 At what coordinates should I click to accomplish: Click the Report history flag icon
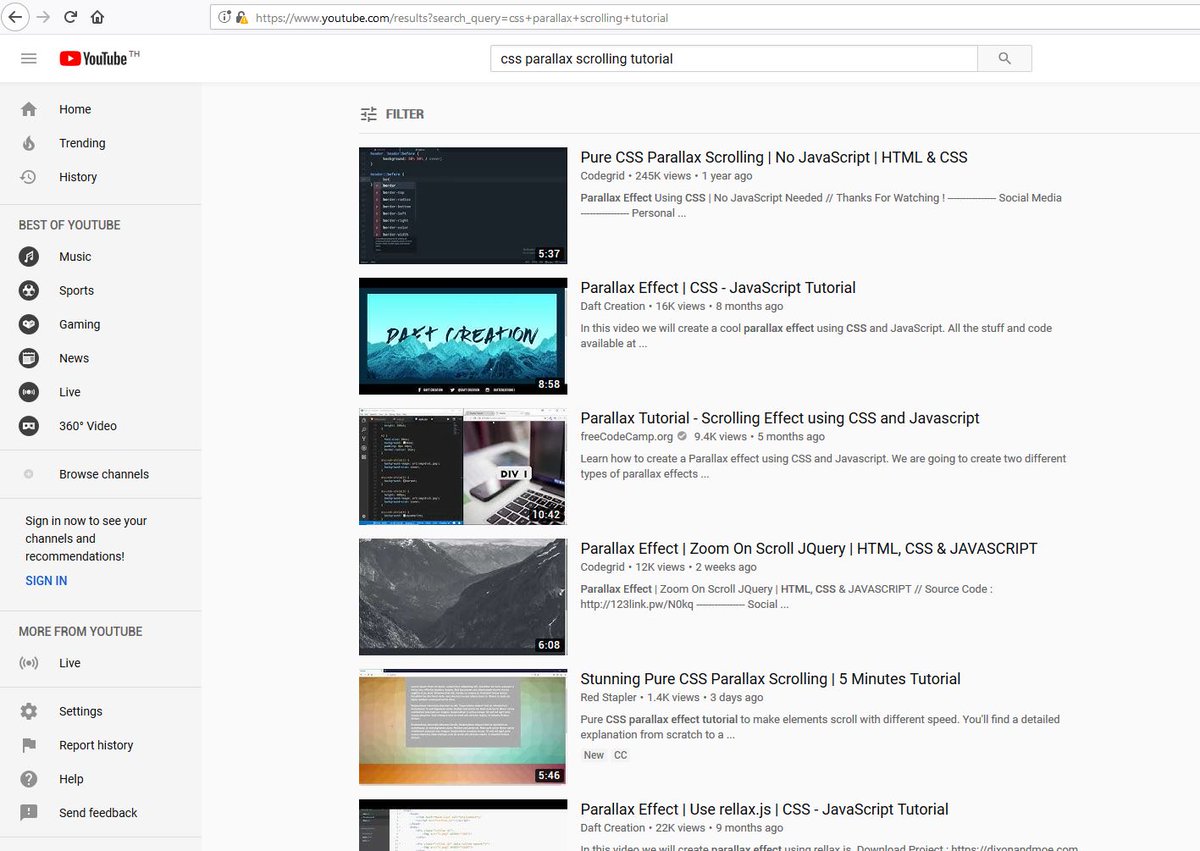coord(29,745)
